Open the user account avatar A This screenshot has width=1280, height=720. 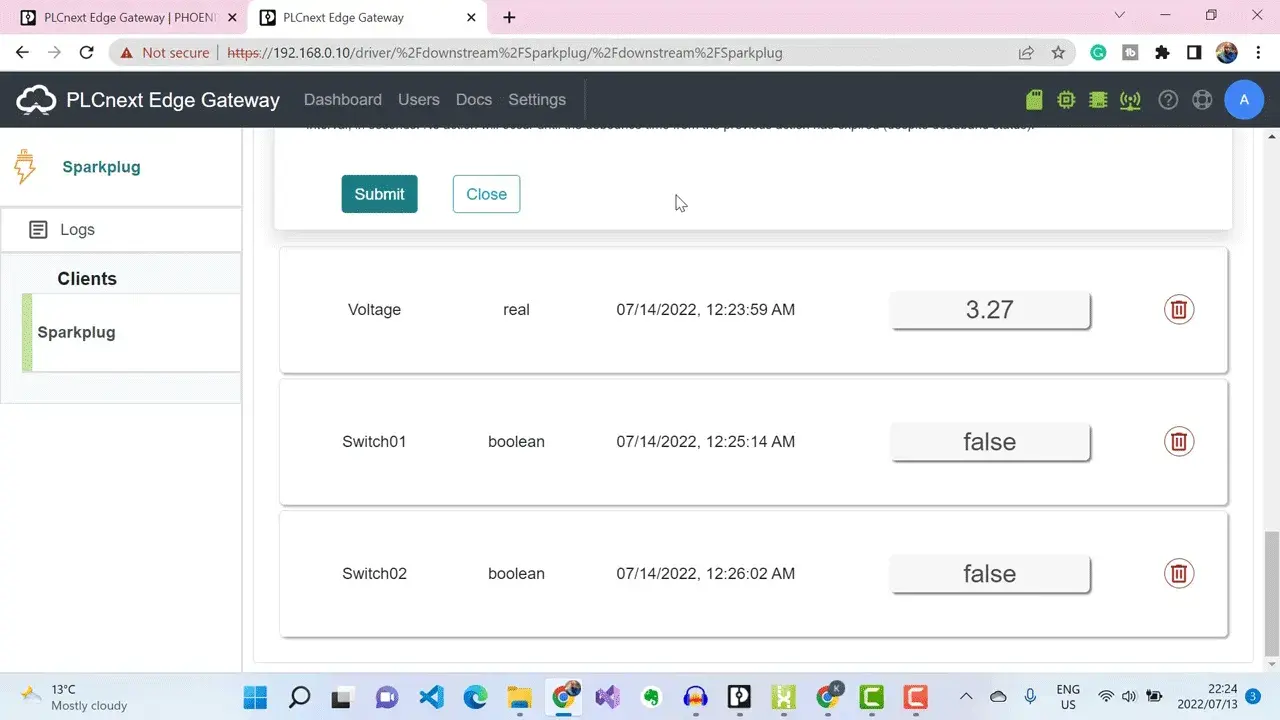tap(1244, 100)
